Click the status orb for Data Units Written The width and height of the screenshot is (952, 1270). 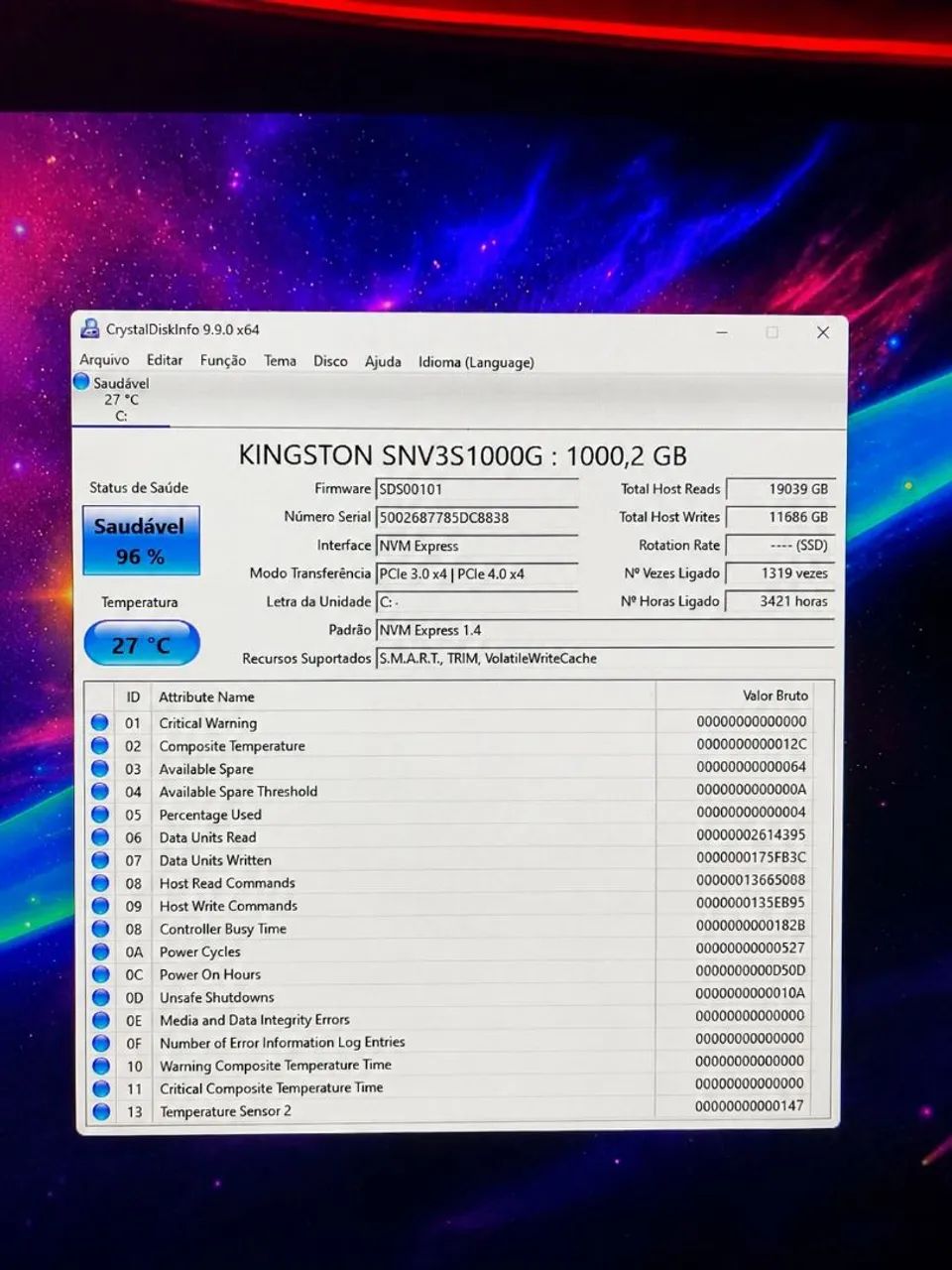pos(100,859)
